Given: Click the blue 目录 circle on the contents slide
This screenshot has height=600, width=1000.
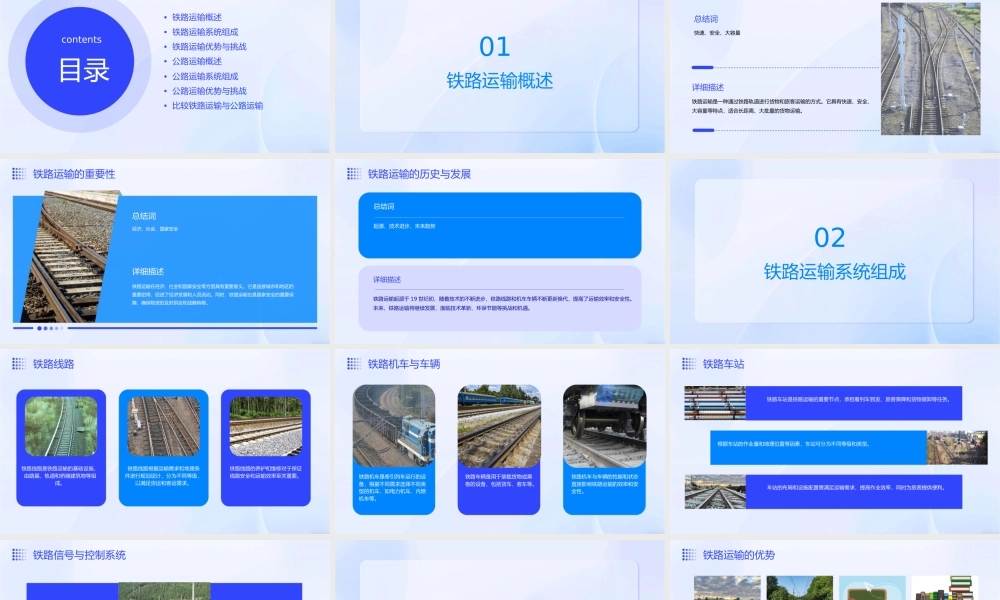Looking at the screenshot, I should [80, 61].
